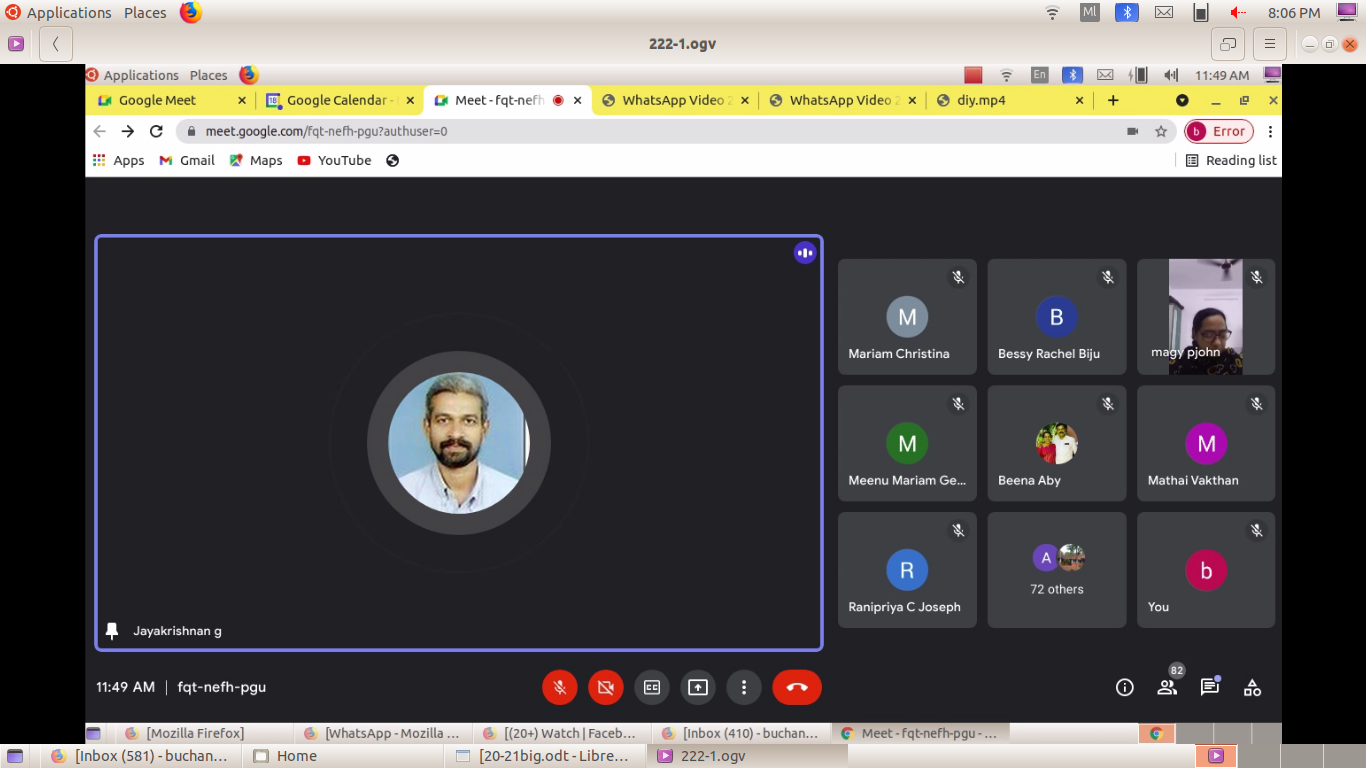Click Chrome's forward arrow

click(x=127, y=131)
